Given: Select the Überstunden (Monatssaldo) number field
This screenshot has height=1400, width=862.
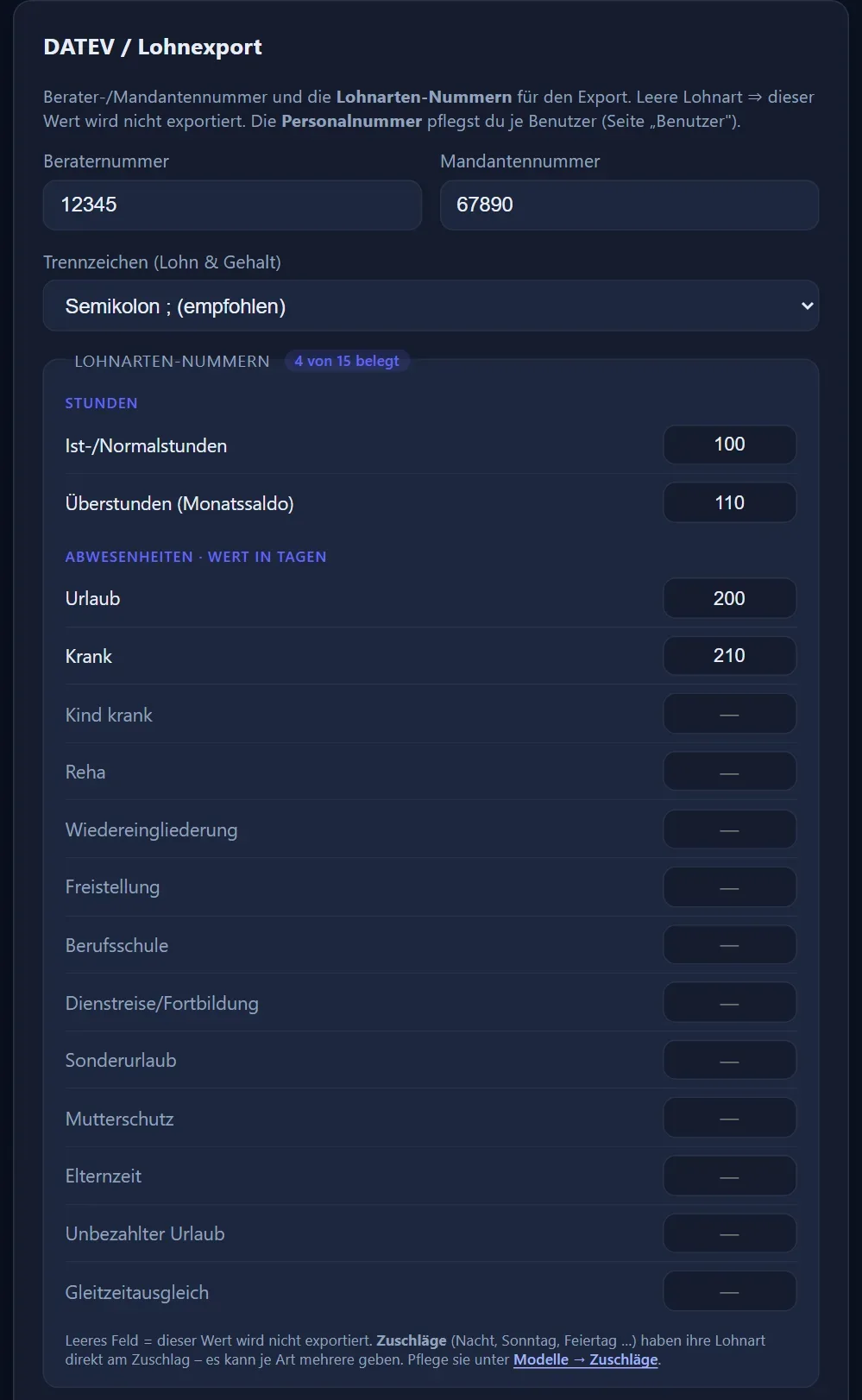Looking at the screenshot, I should tap(729, 502).
